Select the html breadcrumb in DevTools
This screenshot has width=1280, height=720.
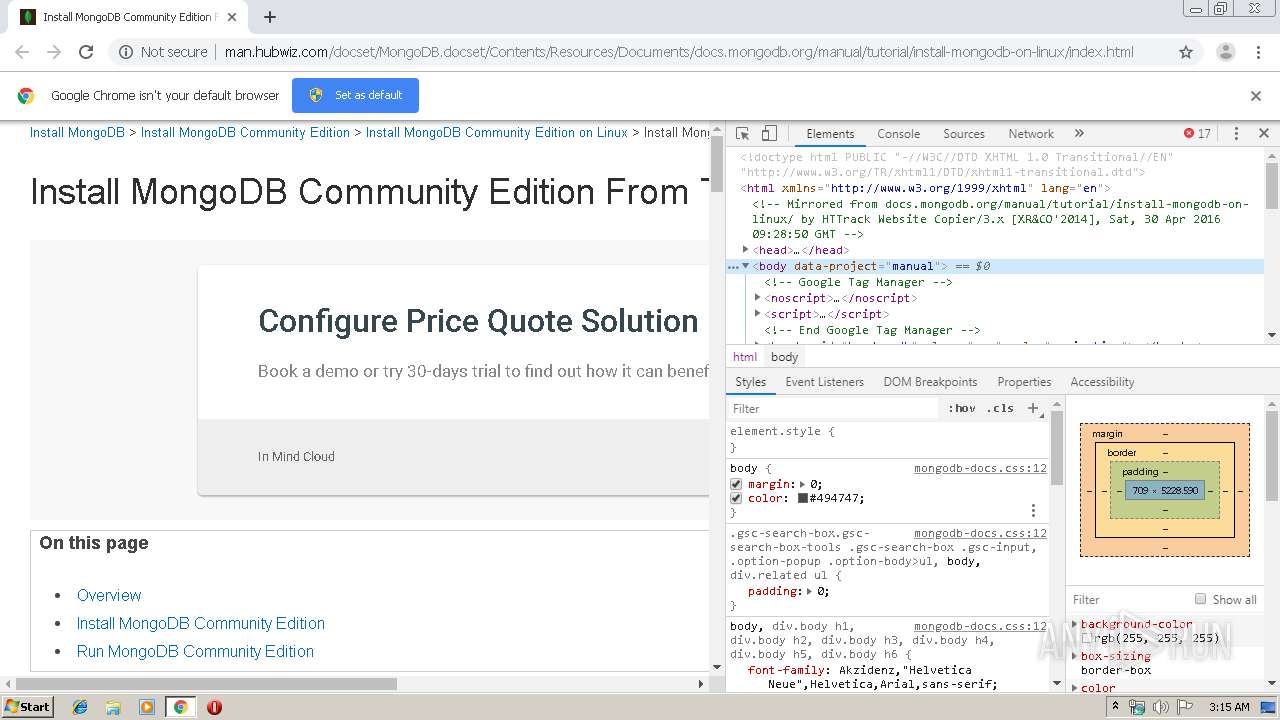click(x=745, y=357)
